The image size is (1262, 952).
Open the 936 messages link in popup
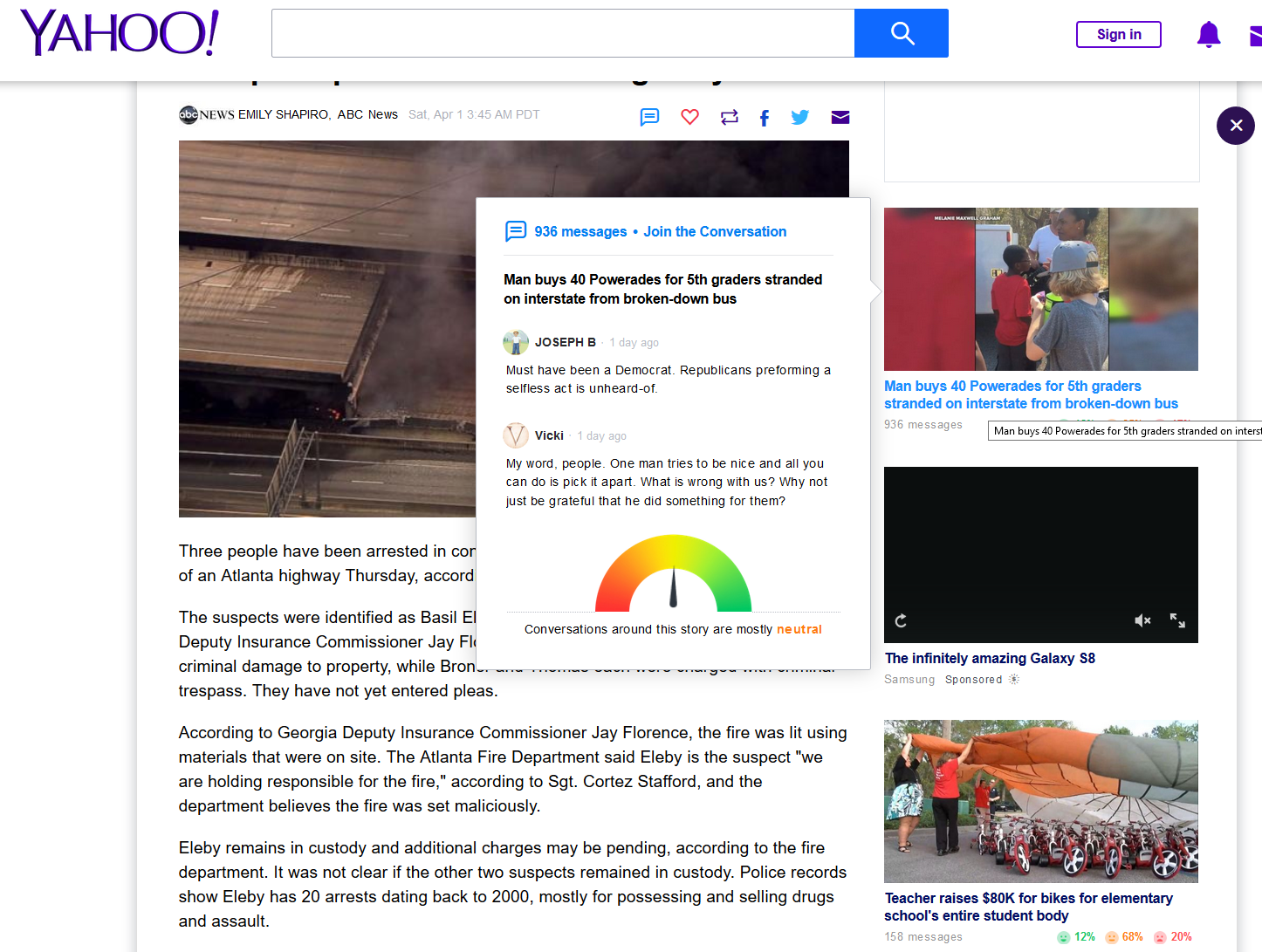(580, 231)
